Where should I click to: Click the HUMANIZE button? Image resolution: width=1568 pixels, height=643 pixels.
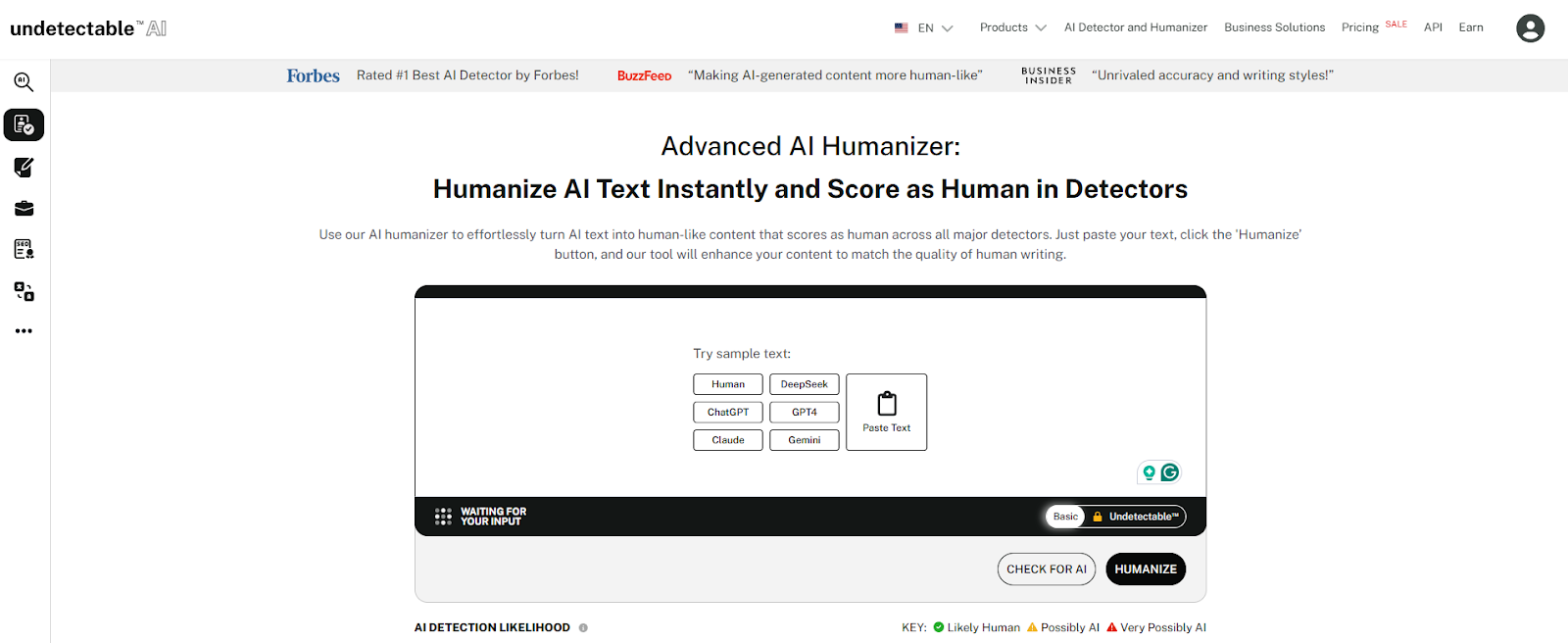click(1146, 569)
